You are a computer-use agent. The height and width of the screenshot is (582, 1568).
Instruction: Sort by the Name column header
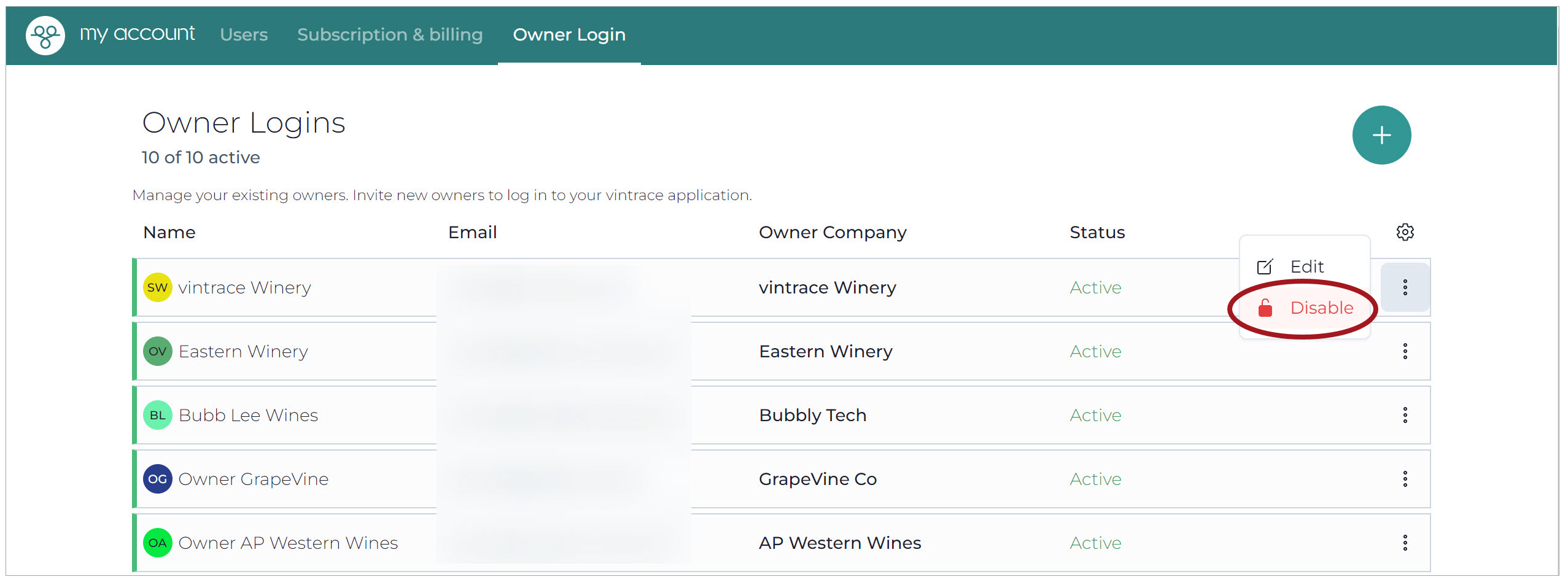(169, 232)
